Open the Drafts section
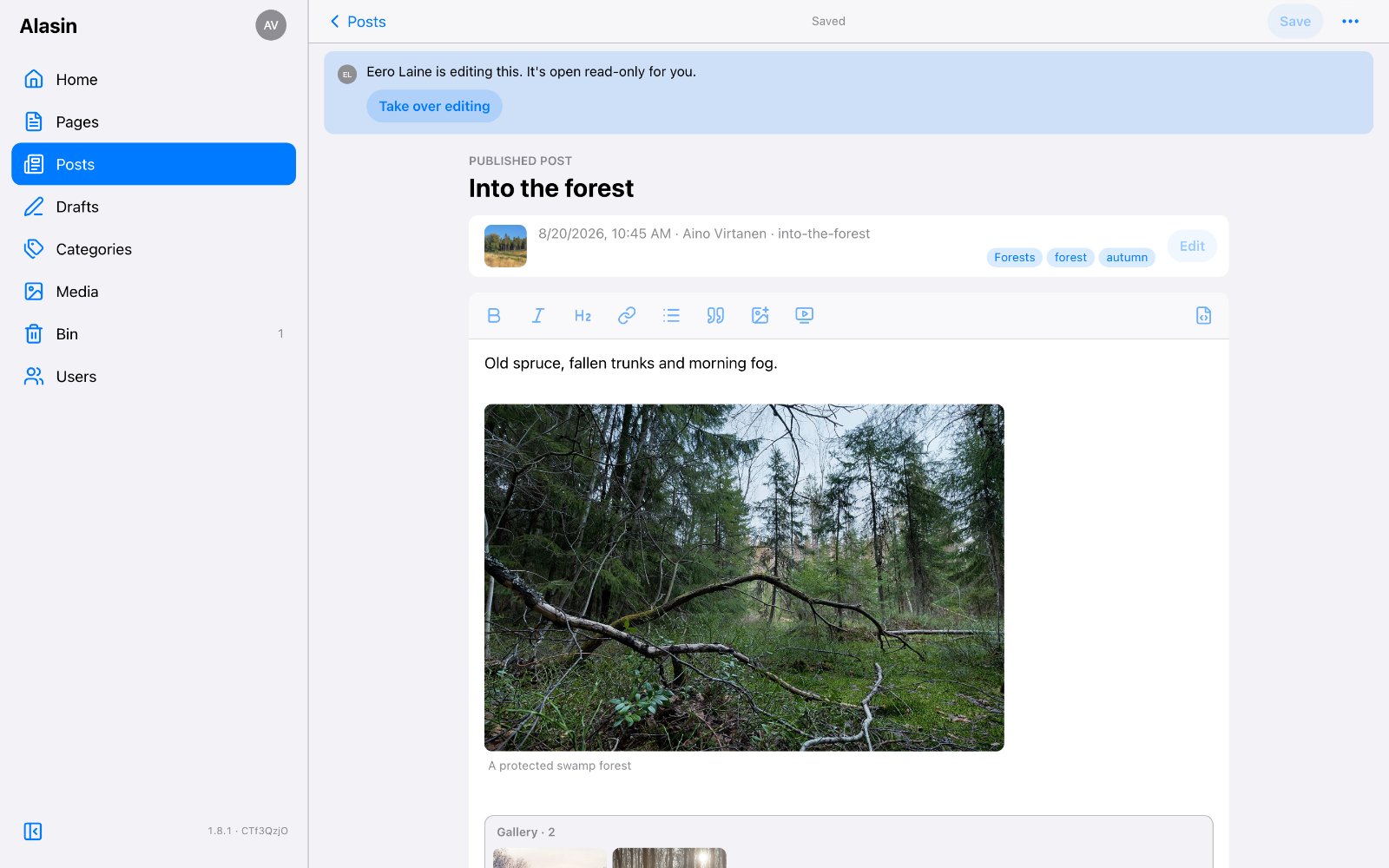Viewport: 1389px width, 868px height. point(154,207)
